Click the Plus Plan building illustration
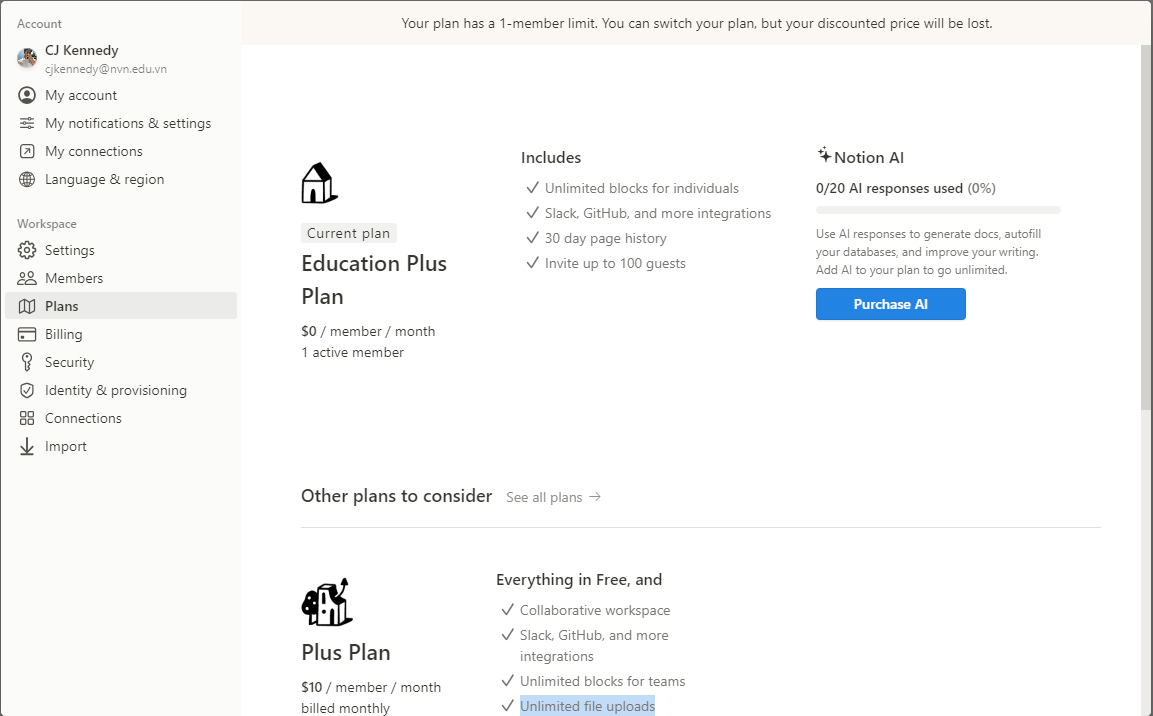 pos(326,602)
